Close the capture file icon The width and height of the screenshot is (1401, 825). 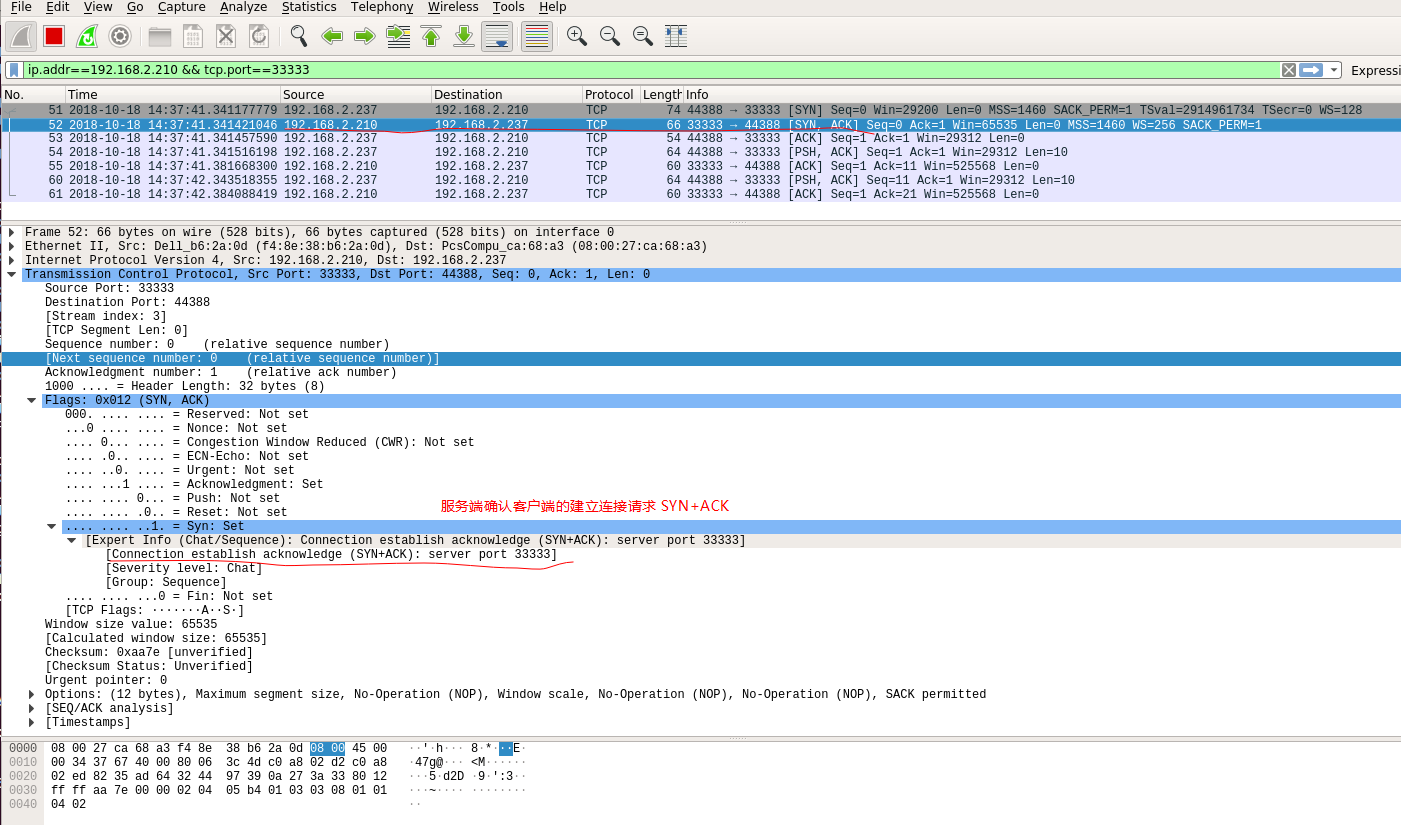(226, 37)
